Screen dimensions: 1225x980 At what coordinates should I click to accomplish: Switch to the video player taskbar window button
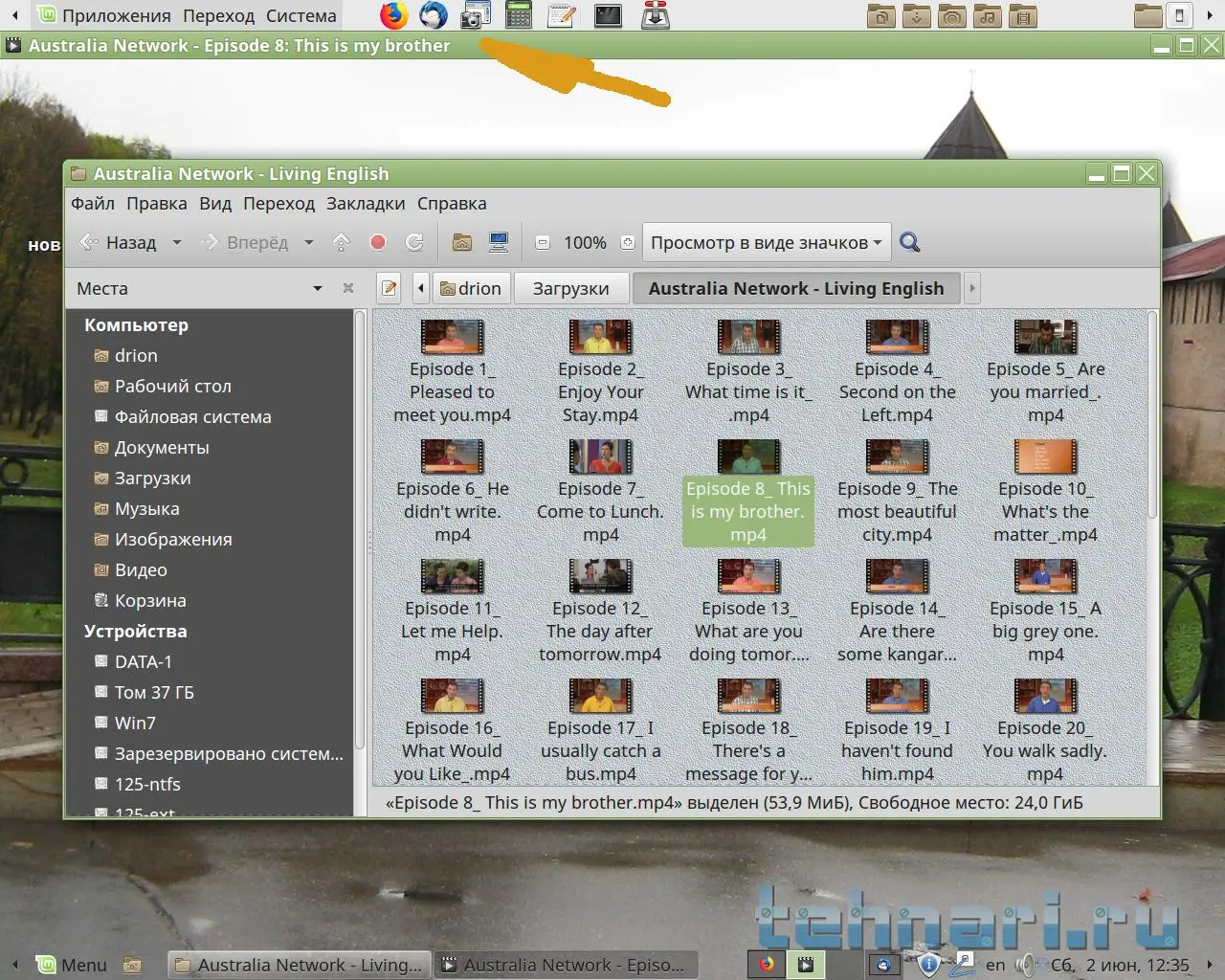click(566, 965)
